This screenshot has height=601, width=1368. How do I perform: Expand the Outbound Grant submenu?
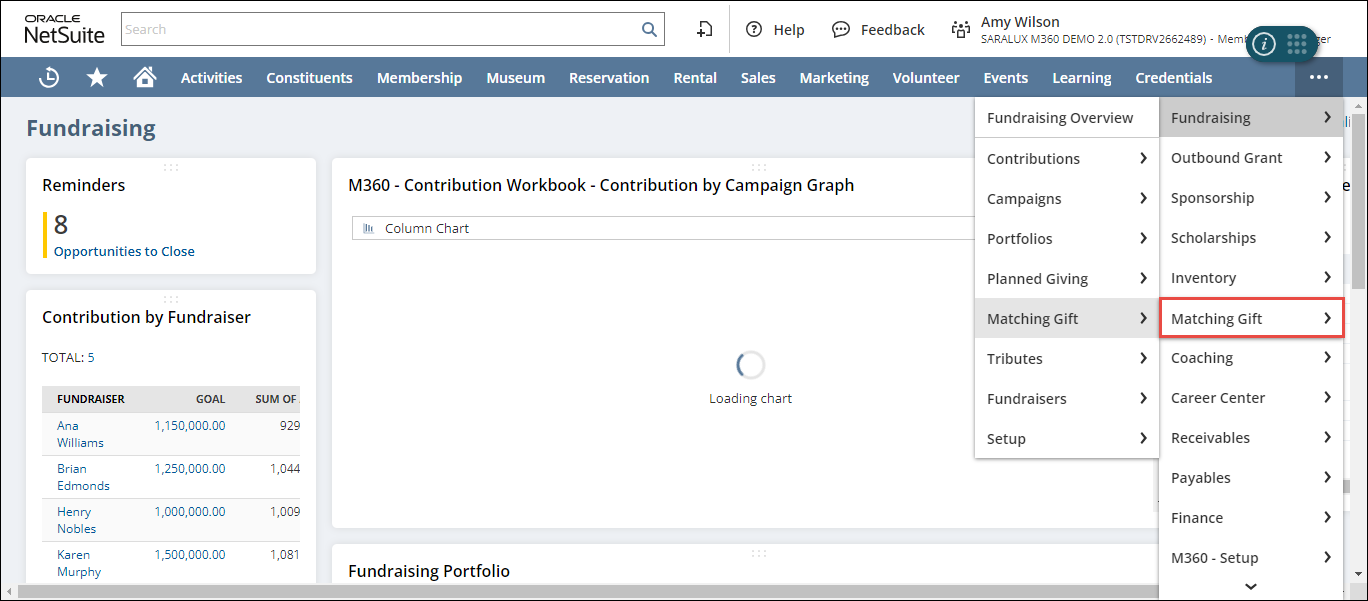tap(1250, 158)
